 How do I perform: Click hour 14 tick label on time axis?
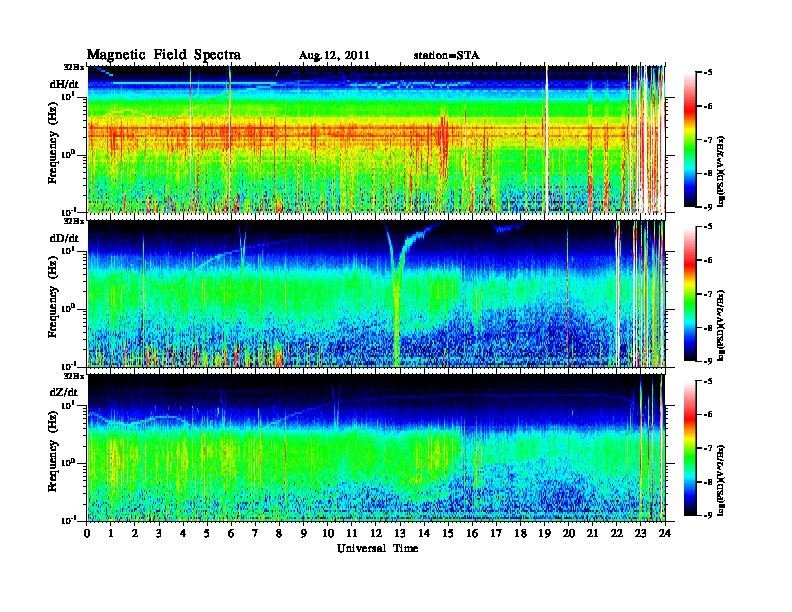coord(424,533)
